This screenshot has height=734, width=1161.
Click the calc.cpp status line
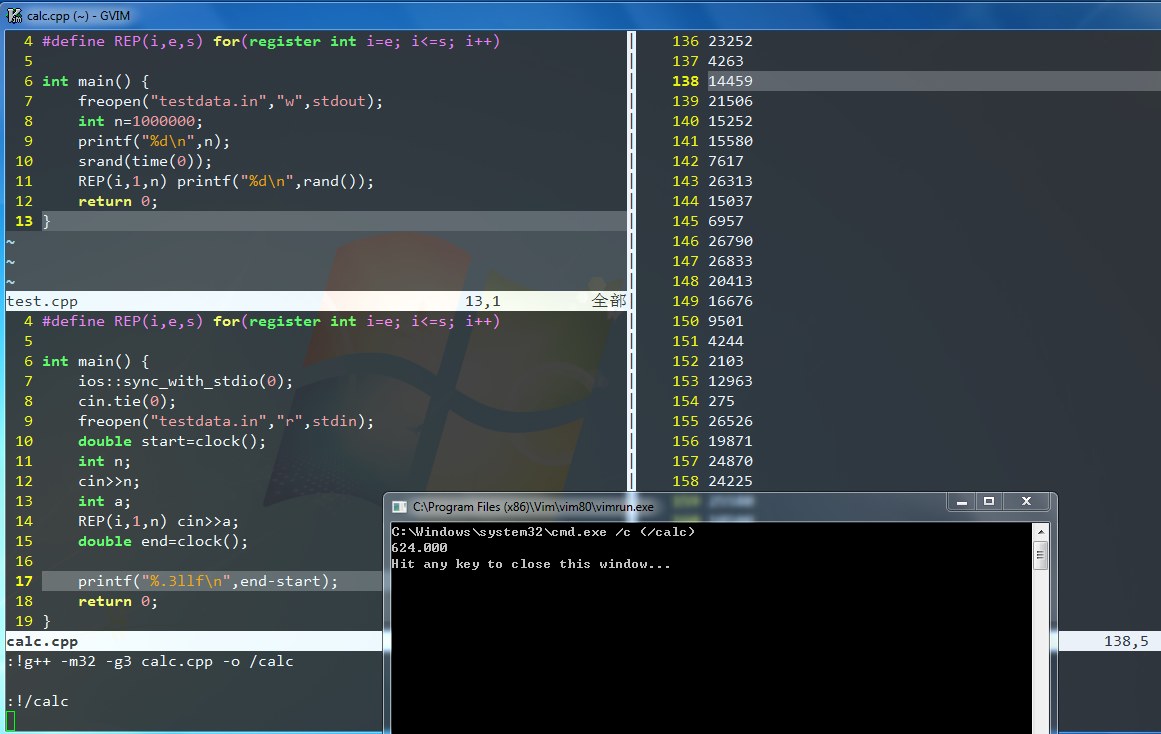tap(194, 641)
